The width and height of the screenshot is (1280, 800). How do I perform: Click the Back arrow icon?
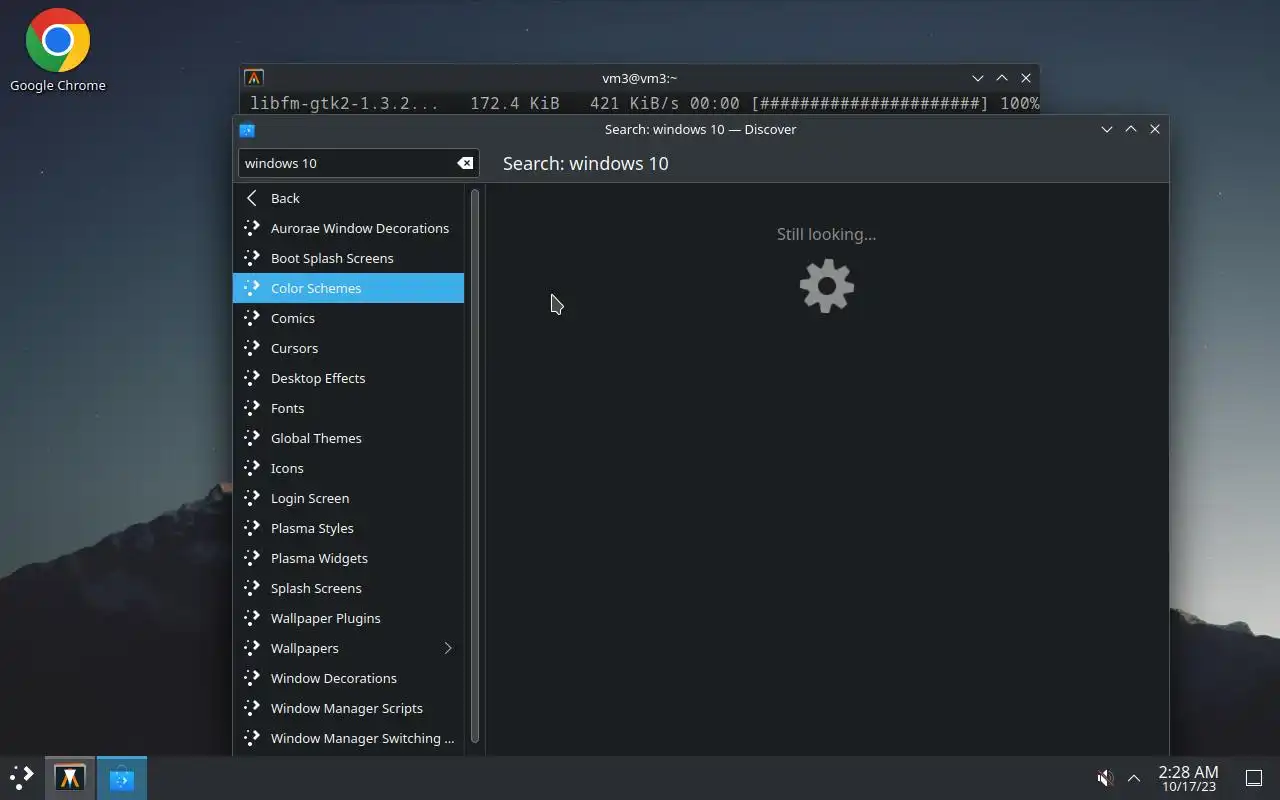tap(252, 198)
